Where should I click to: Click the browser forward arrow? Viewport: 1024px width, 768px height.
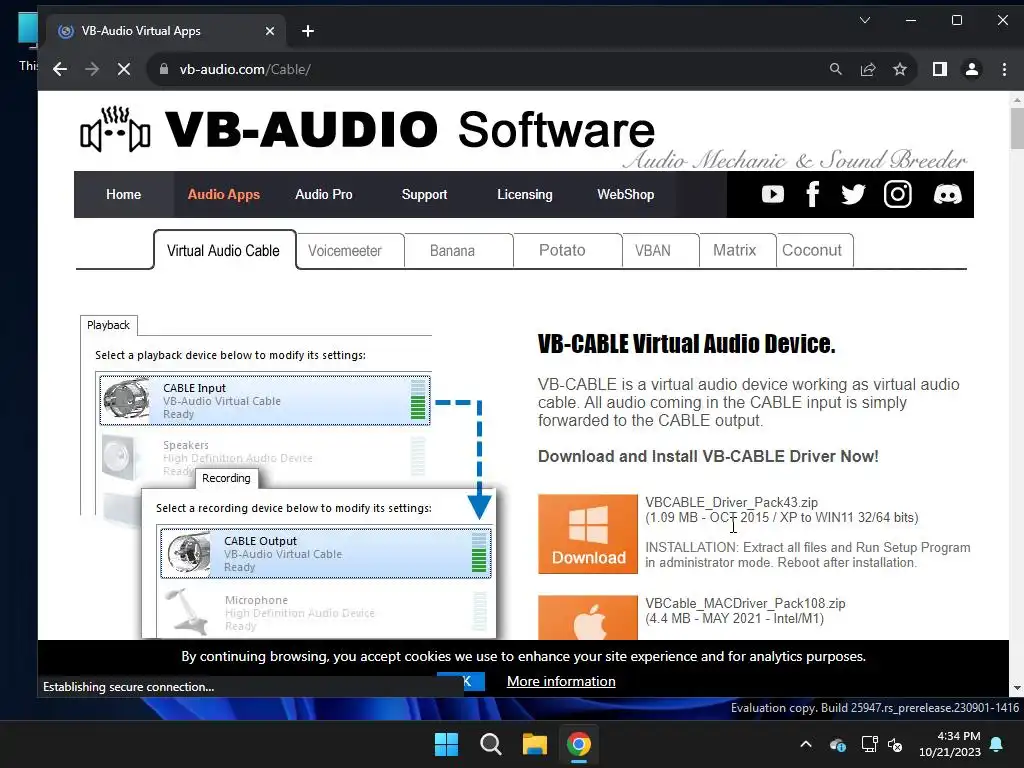(92, 69)
